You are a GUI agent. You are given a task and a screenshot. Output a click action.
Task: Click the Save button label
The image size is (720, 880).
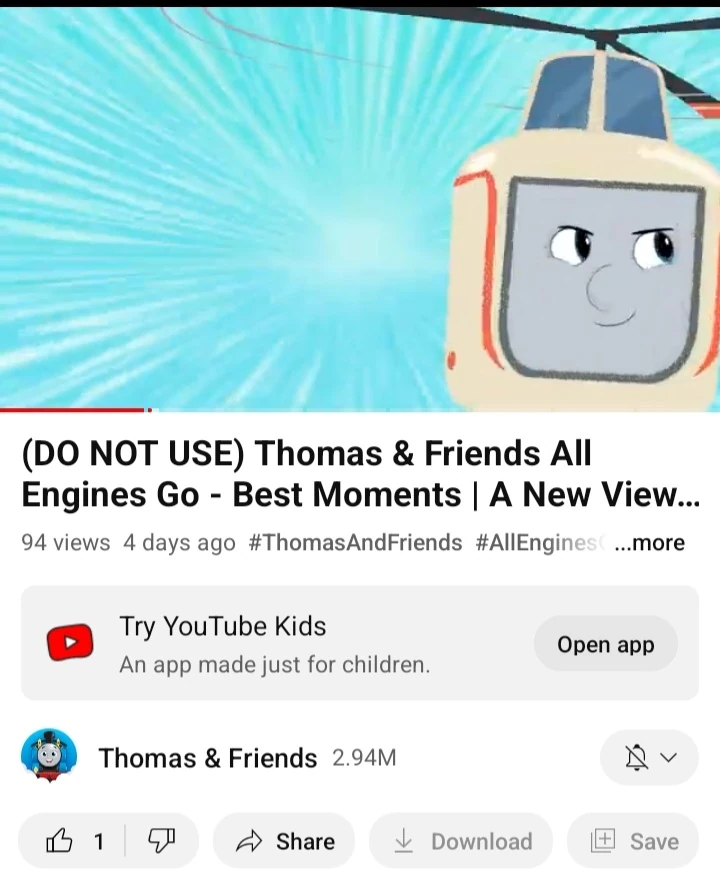[654, 841]
